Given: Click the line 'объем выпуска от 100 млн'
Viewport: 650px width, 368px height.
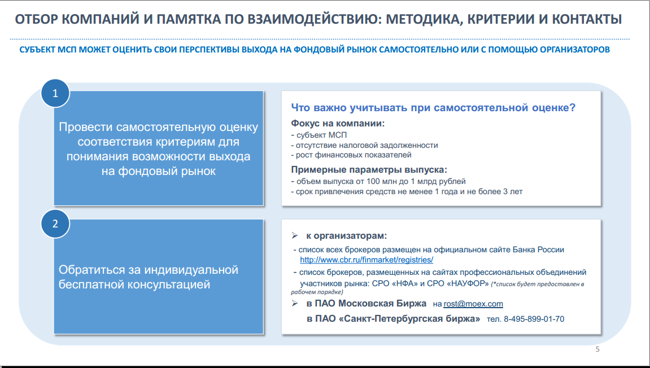Looking at the screenshot, I should pos(378,182).
